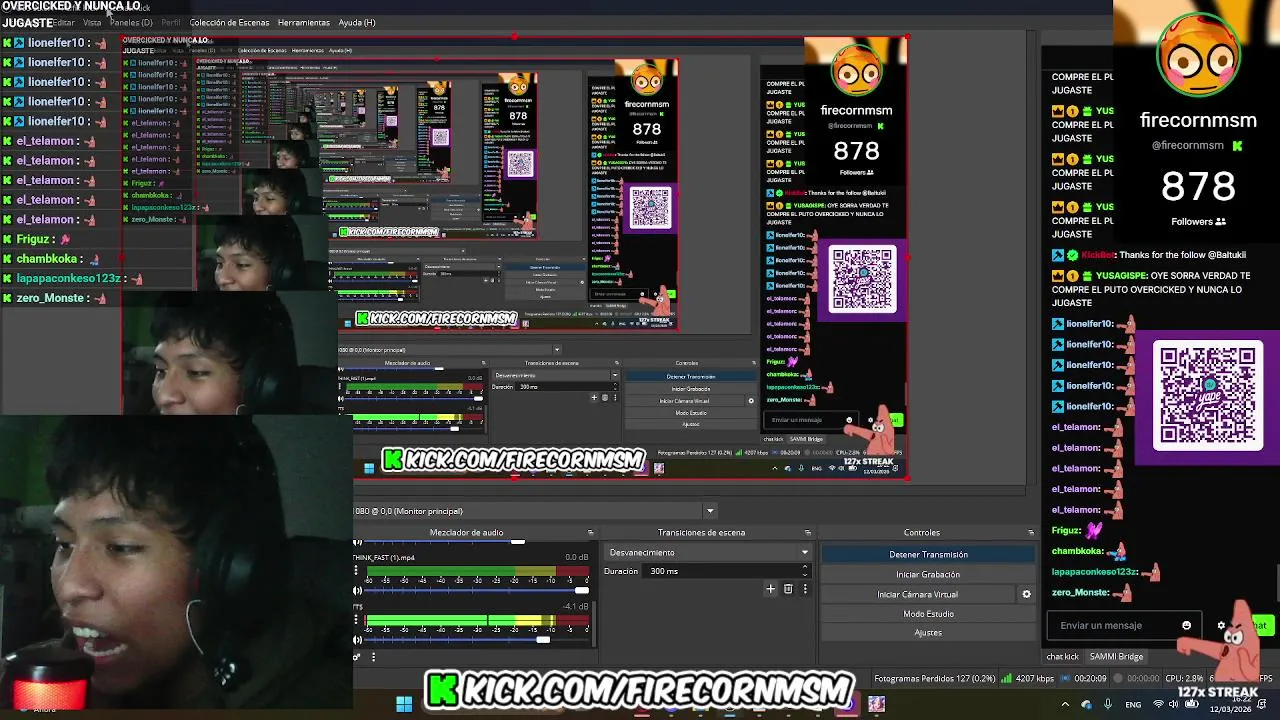Switch to the SAMMI Bridge tab

point(1116,657)
